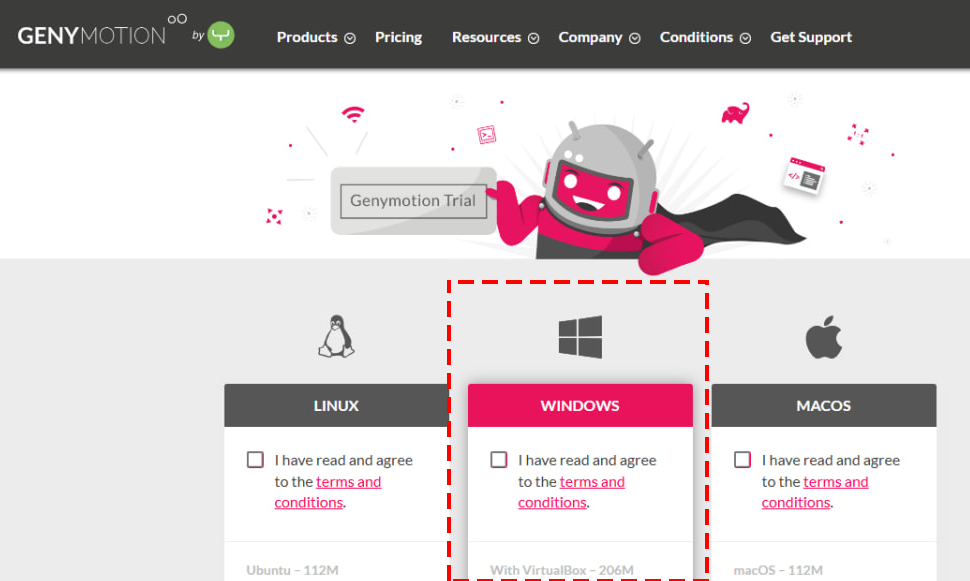Click the pink Wi-Fi signal icon
The width and height of the screenshot is (970, 581).
tap(352, 113)
